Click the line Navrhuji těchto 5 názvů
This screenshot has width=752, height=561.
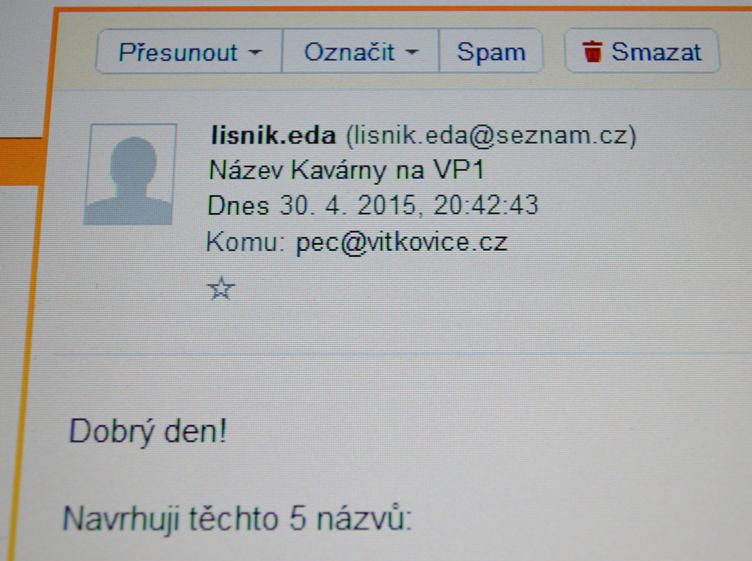pos(237,519)
